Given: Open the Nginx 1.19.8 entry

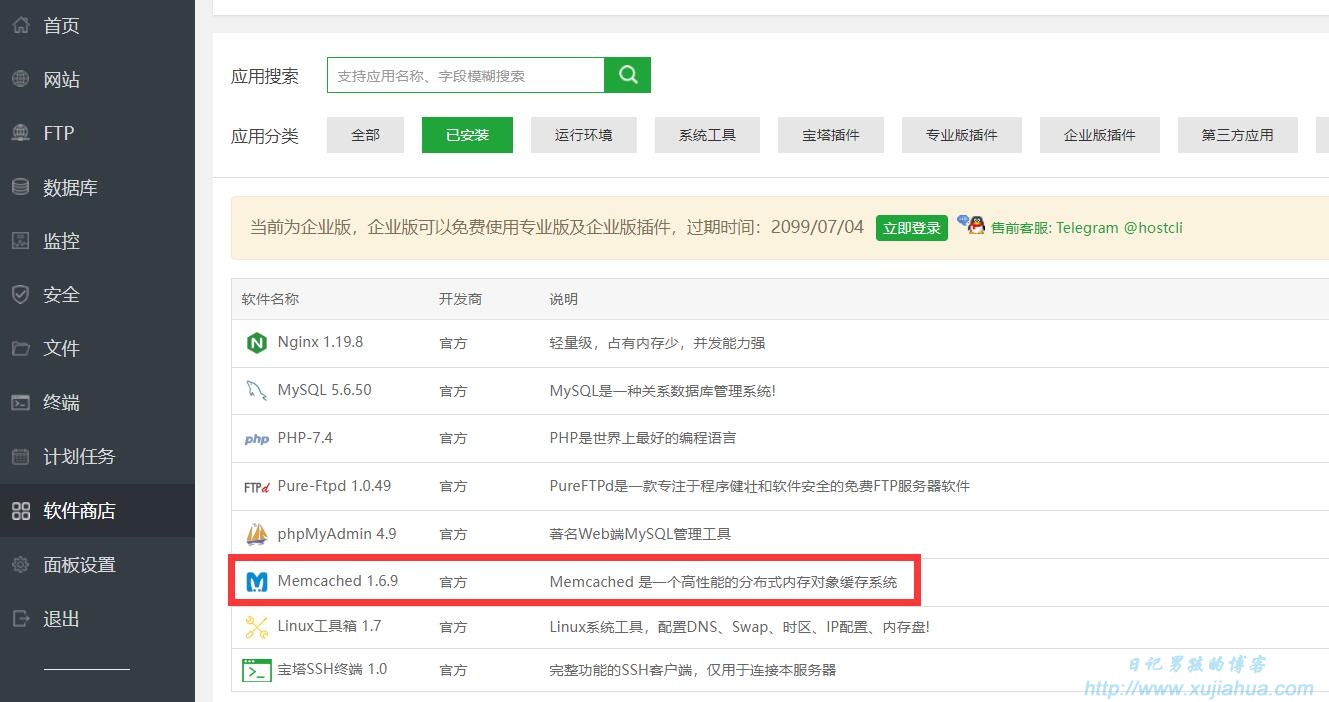Looking at the screenshot, I should click(320, 342).
